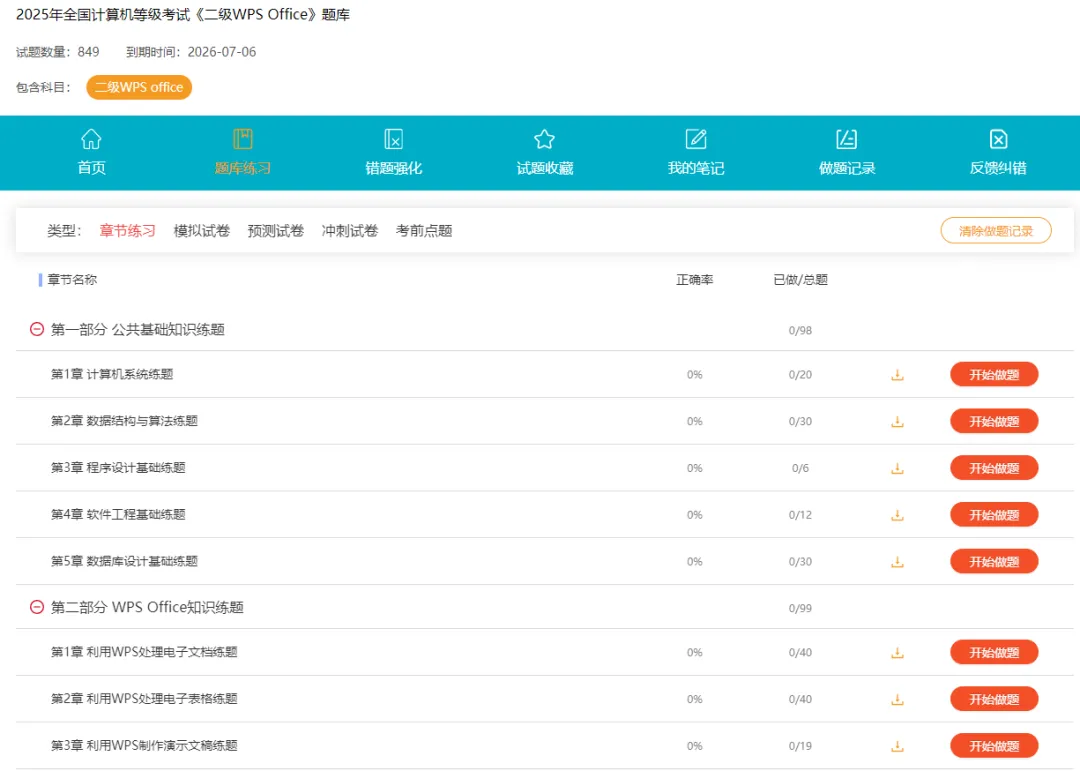1080x771 pixels.
Task: Click the 0/20 progress for 计算机系统练题
Action: point(800,375)
